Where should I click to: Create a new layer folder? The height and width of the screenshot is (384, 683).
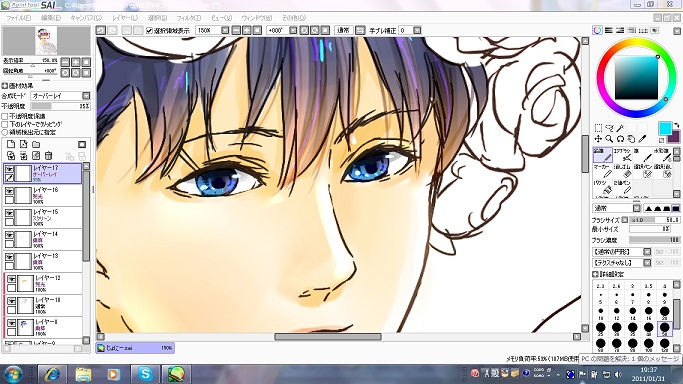pyautogui.click(x=36, y=145)
